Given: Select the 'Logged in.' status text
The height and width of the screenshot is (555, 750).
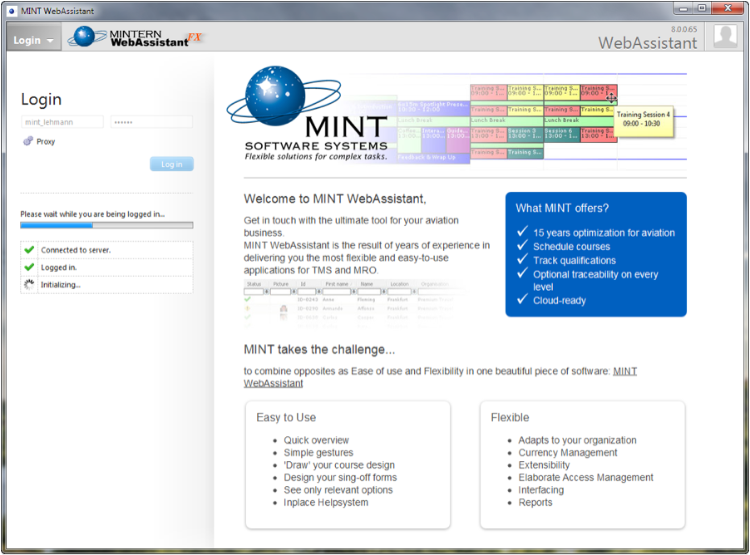Looking at the screenshot, I should (x=58, y=267).
